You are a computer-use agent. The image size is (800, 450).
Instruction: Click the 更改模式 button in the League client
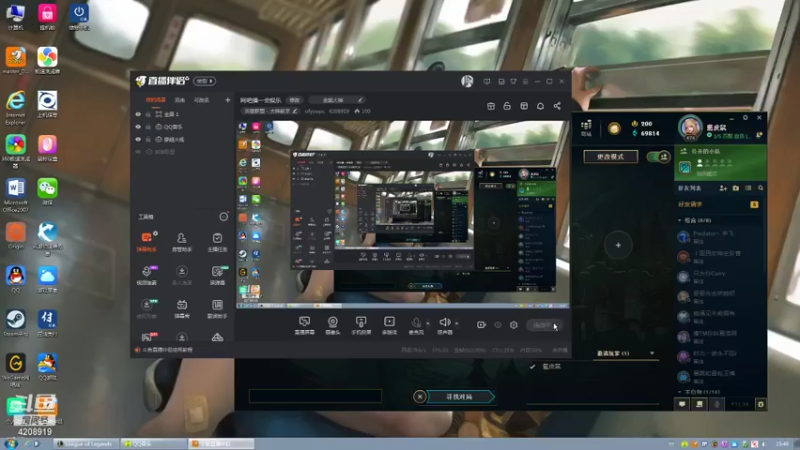[611, 157]
